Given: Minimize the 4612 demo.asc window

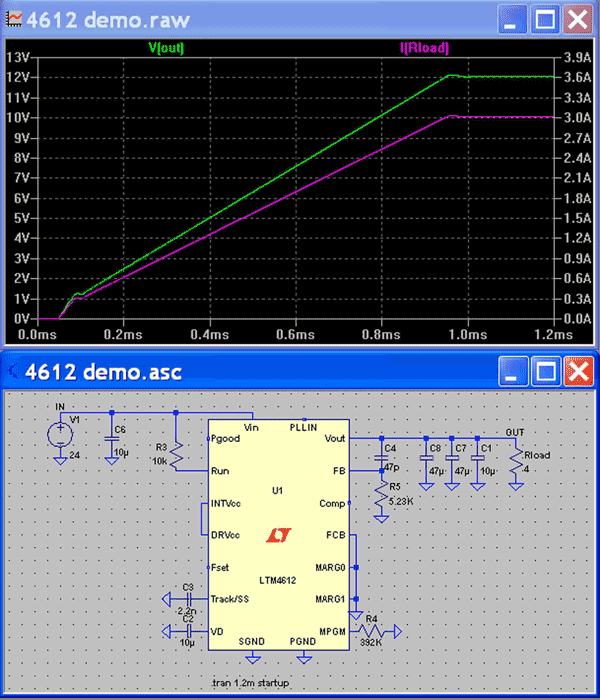Looking at the screenshot, I should 512,371.
